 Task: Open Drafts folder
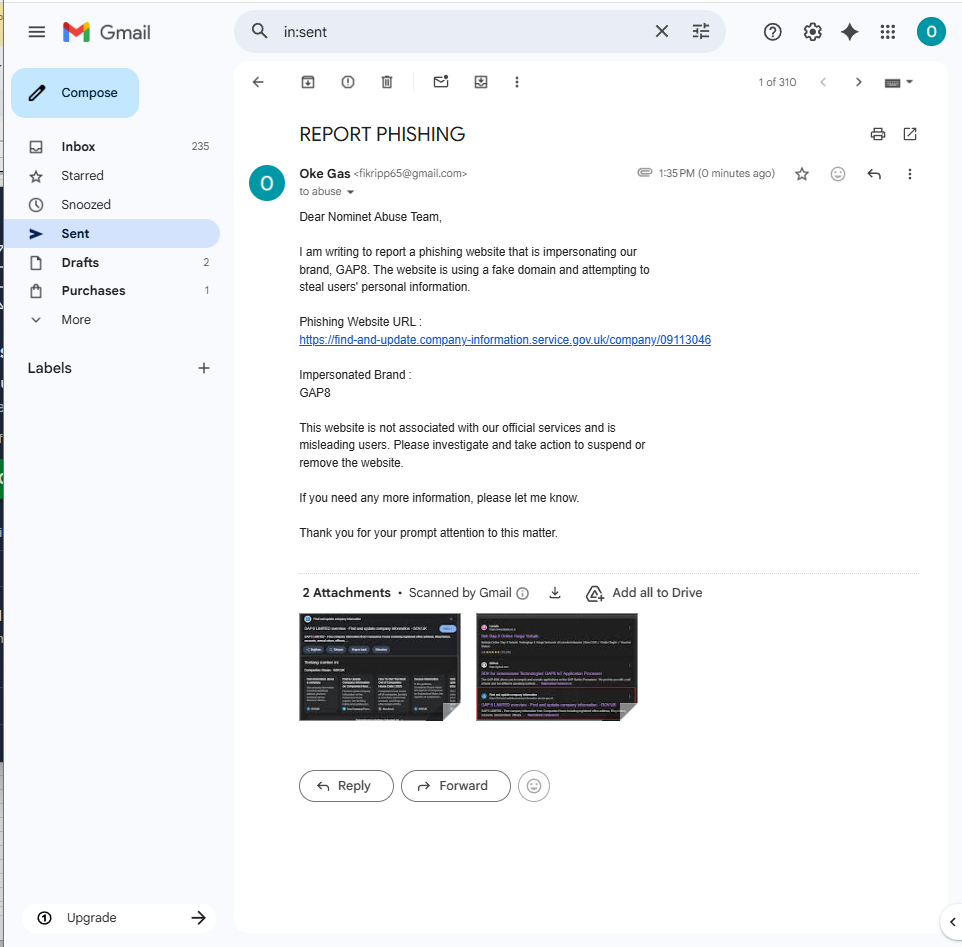[x=112, y=263]
